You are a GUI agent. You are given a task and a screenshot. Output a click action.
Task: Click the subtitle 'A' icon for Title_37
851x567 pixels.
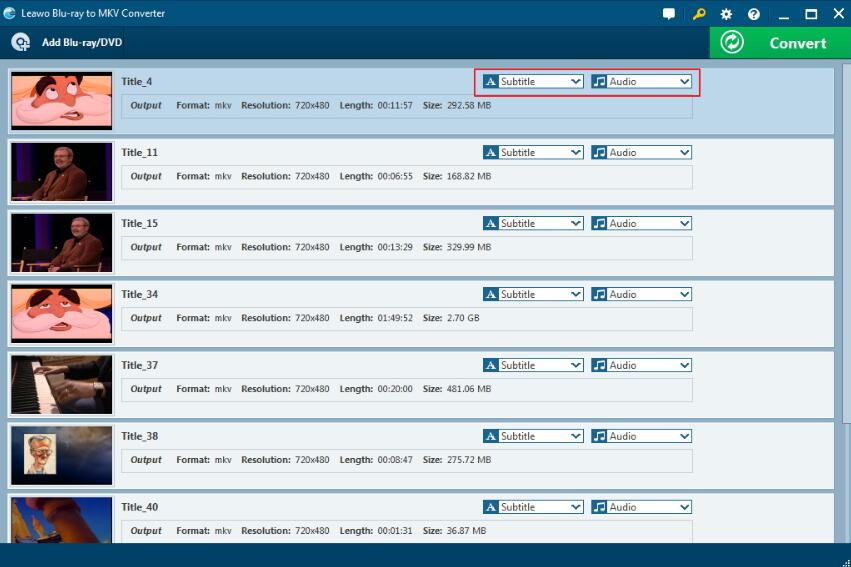[491, 365]
